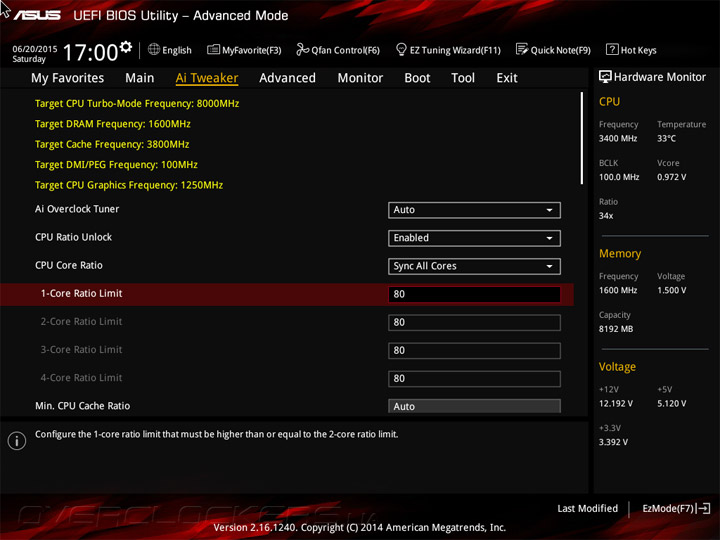Select the CPU Core Ratio label
Viewport: 720px width, 540px height.
(69, 265)
